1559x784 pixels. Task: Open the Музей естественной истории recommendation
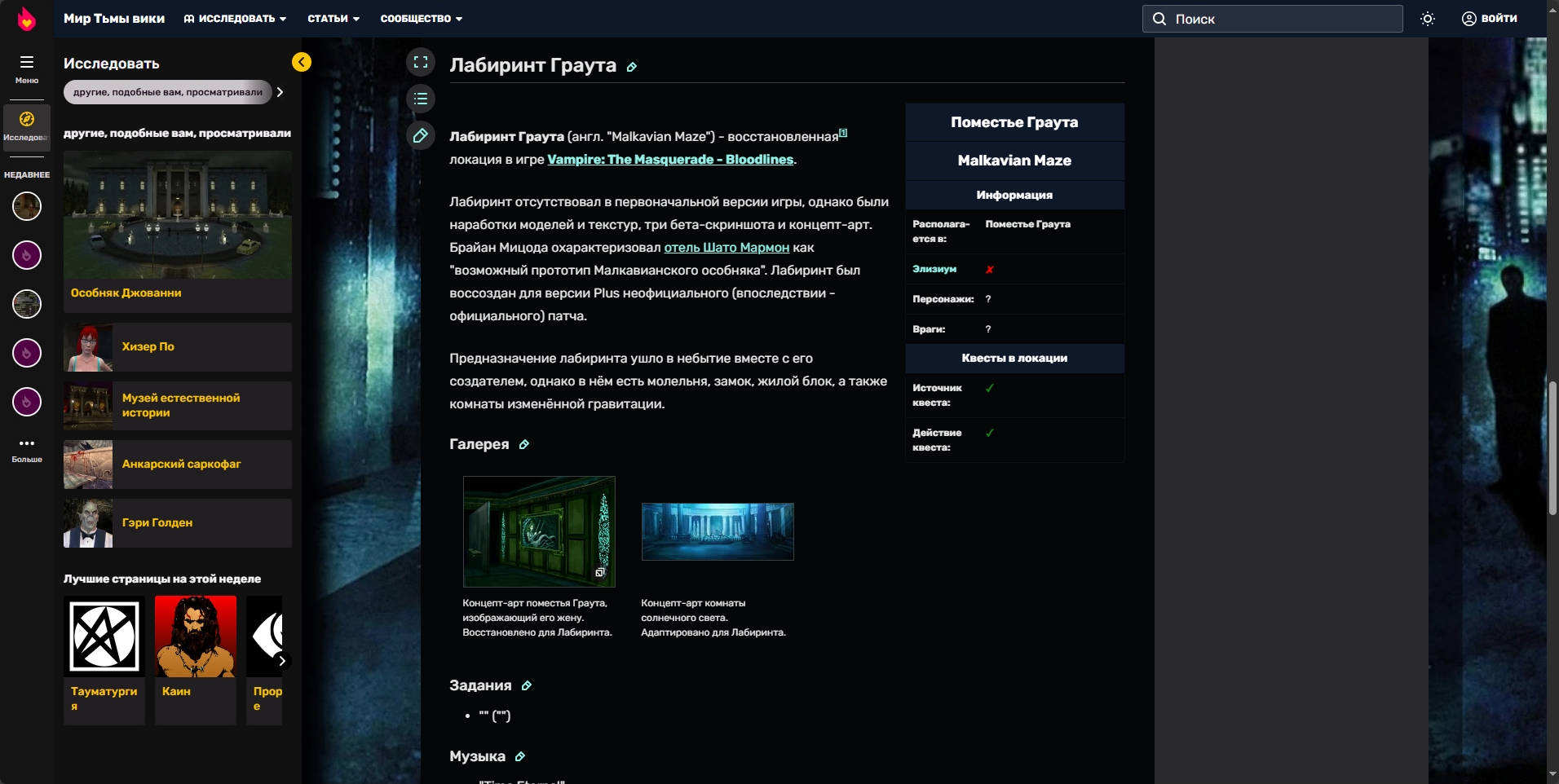point(178,406)
